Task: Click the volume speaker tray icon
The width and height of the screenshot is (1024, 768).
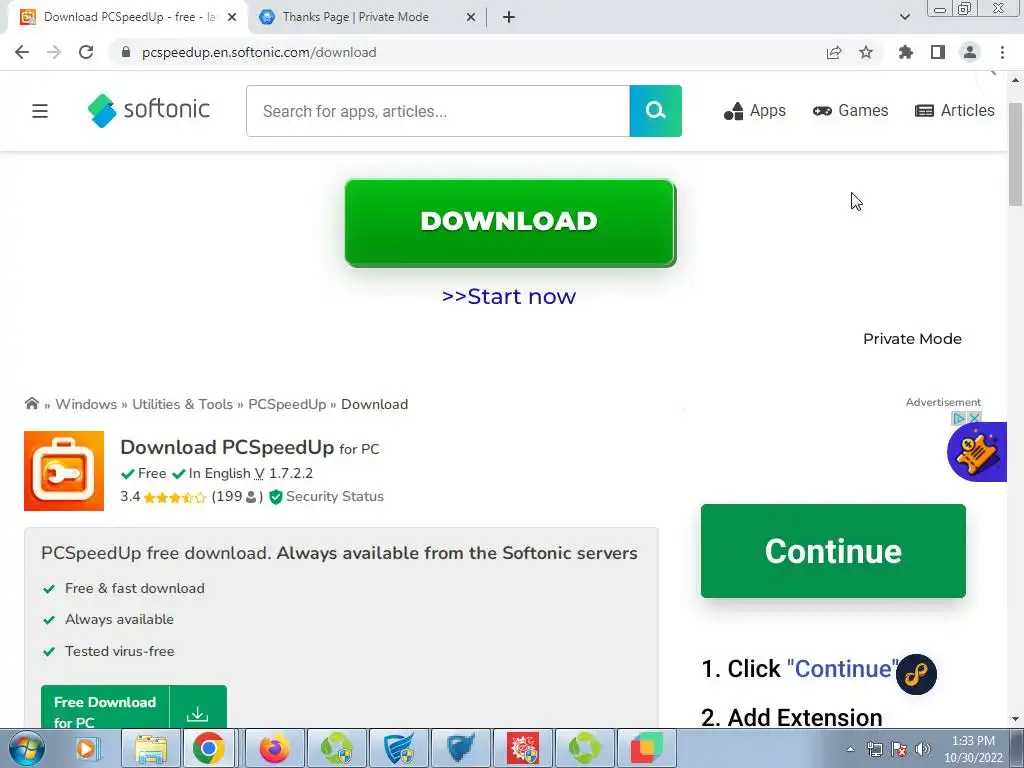Action: pyautogui.click(x=922, y=749)
